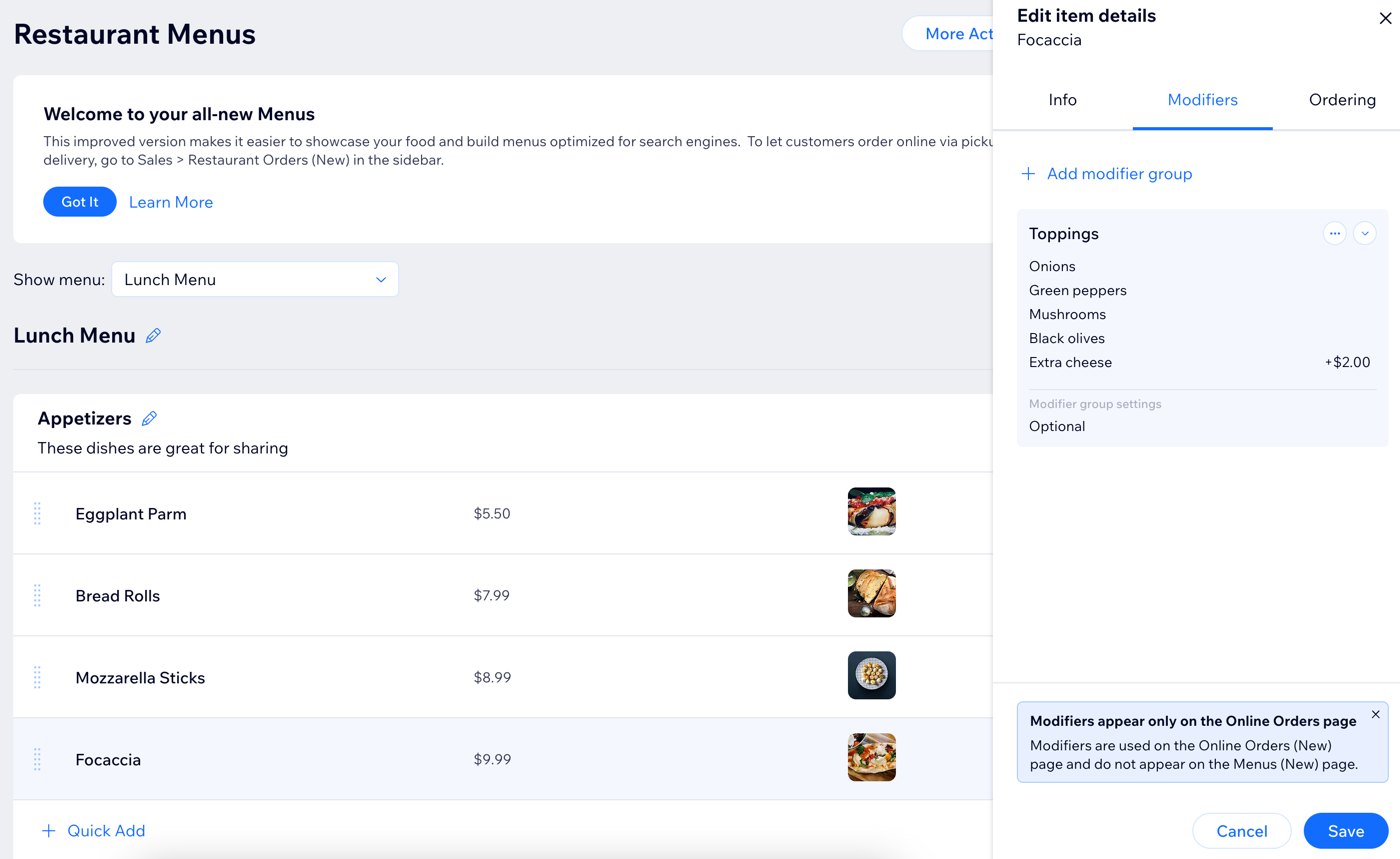Dismiss the Modifiers info notice

tap(1376, 714)
